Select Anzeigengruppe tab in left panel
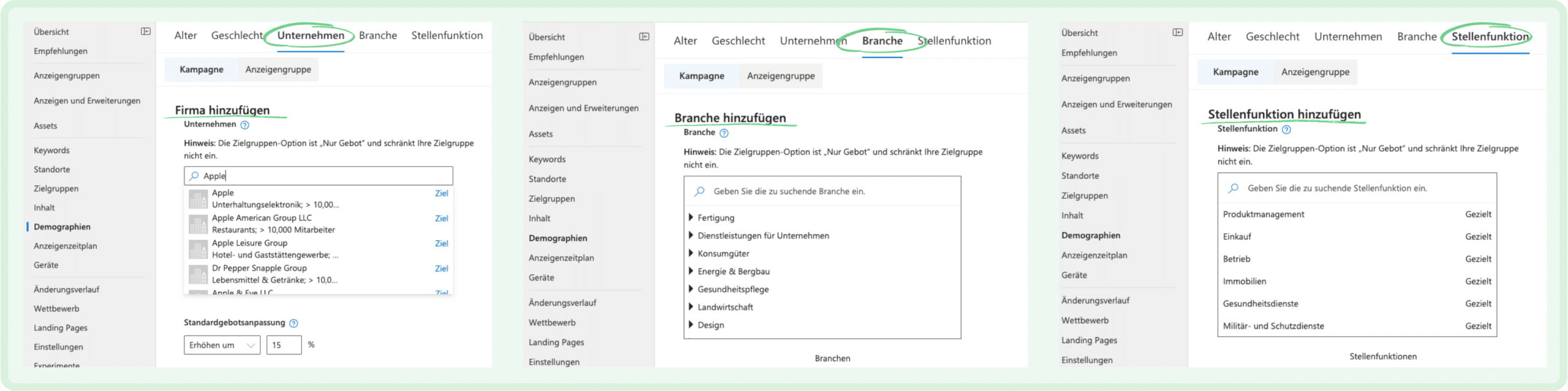Screen dimensions: 1568x391 [278, 70]
